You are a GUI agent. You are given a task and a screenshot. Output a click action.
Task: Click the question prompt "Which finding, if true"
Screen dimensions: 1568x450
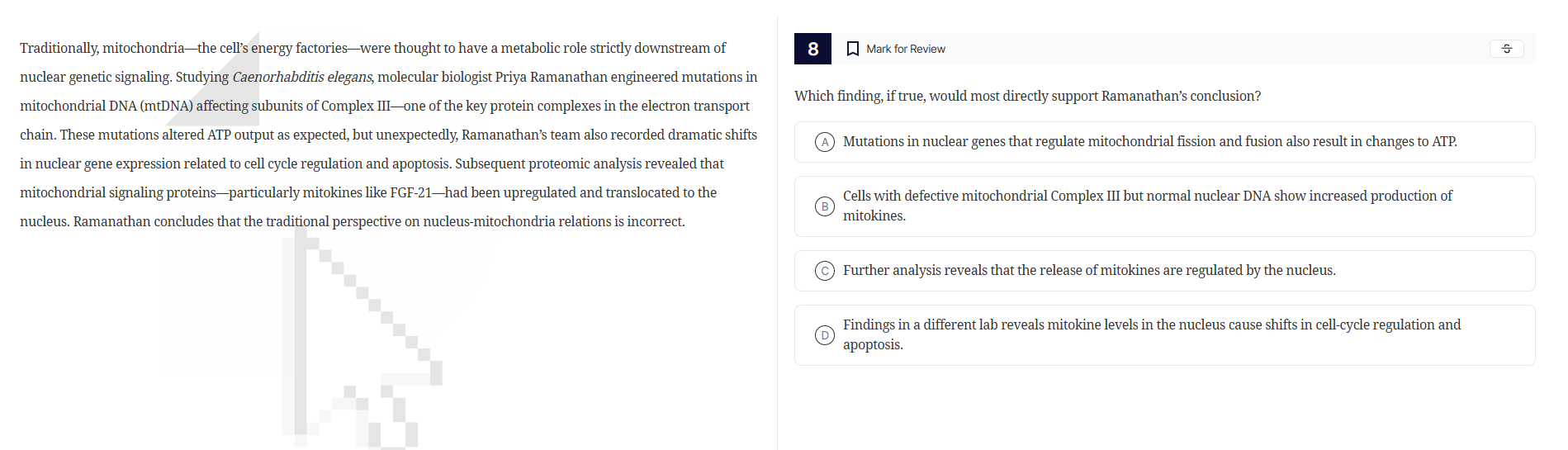(x=1026, y=97)
